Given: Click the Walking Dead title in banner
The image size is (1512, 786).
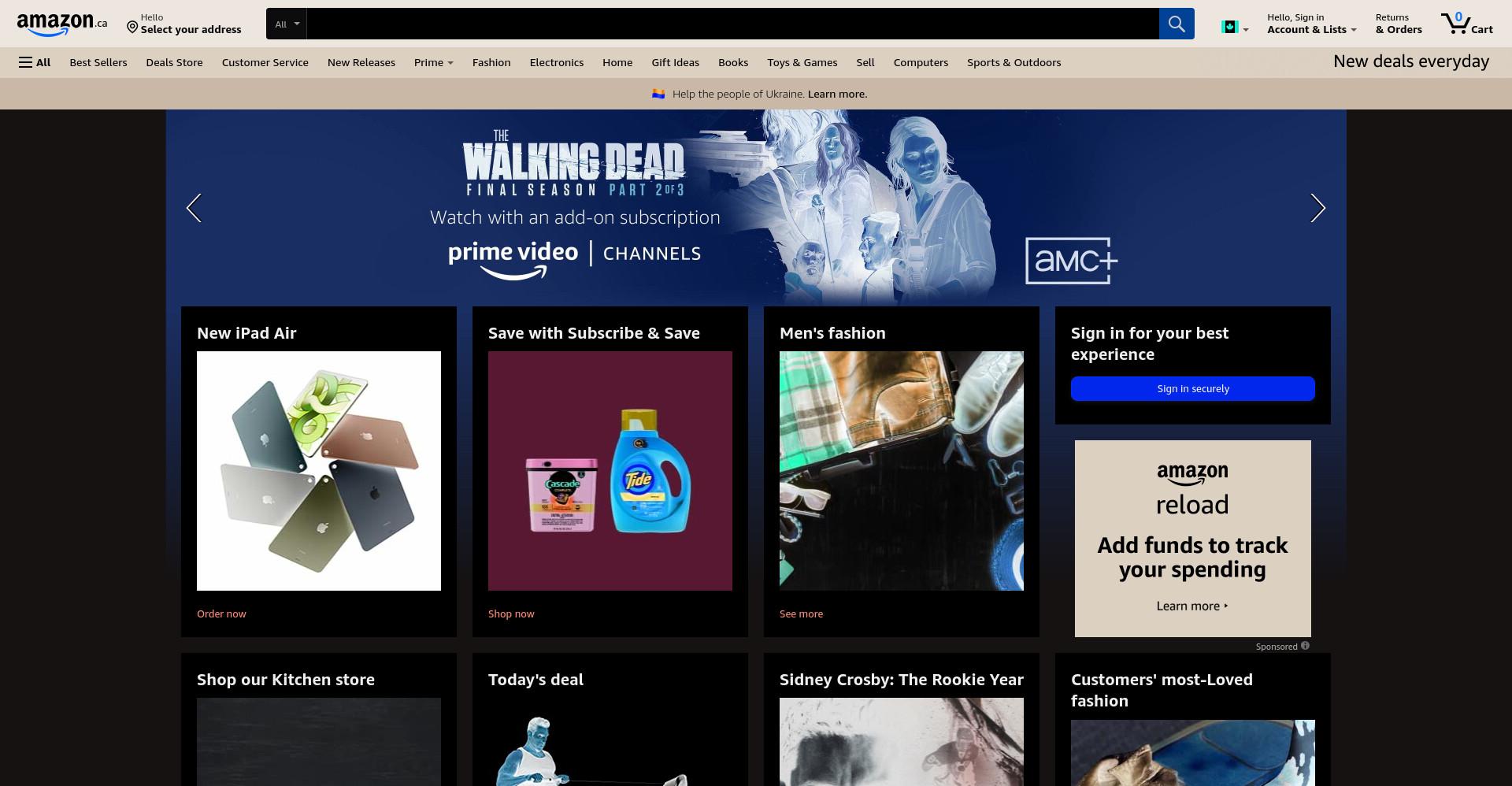Looking at the screenshot, I should coord(574,163).
